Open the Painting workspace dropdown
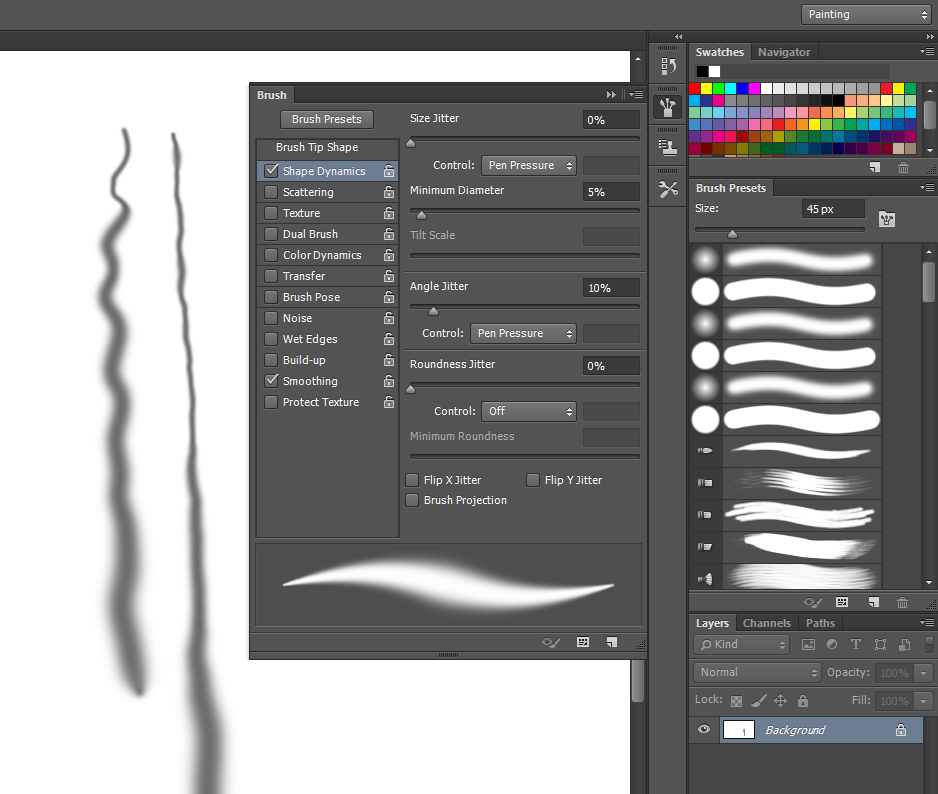 tap(865, 14)
